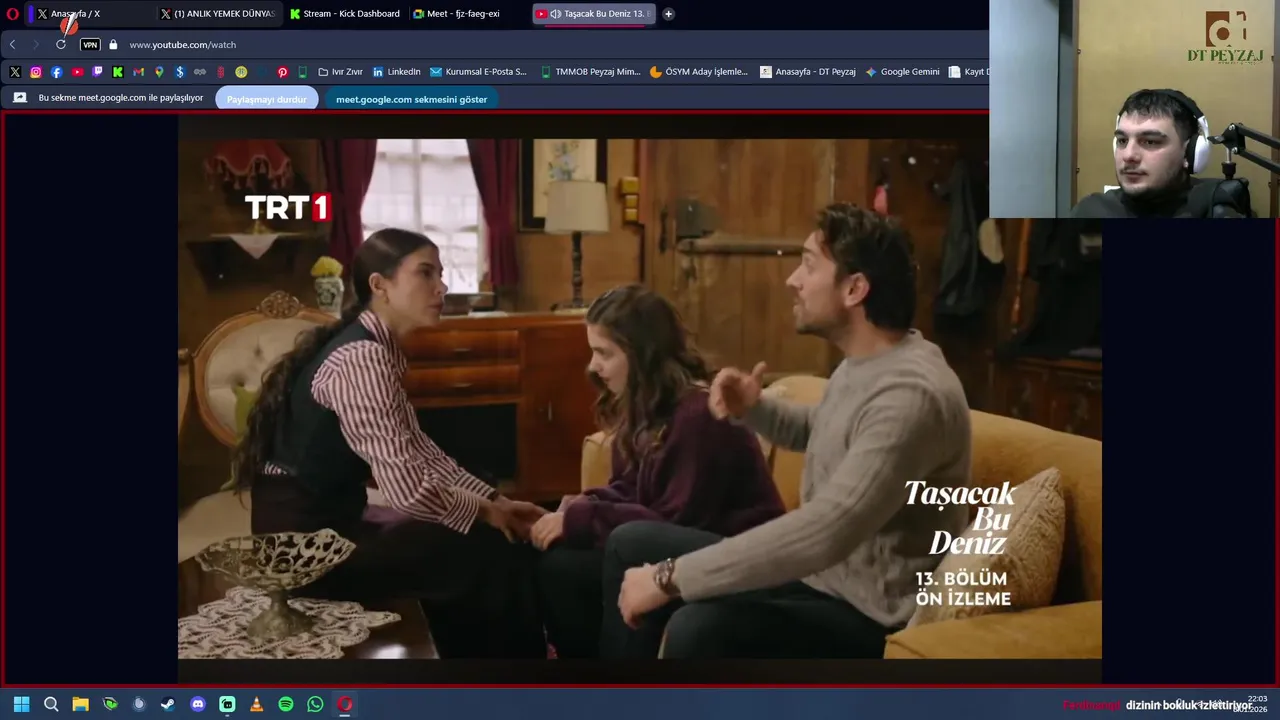
Task: Click the padlock site info icon
Action: tap(113, 45)
